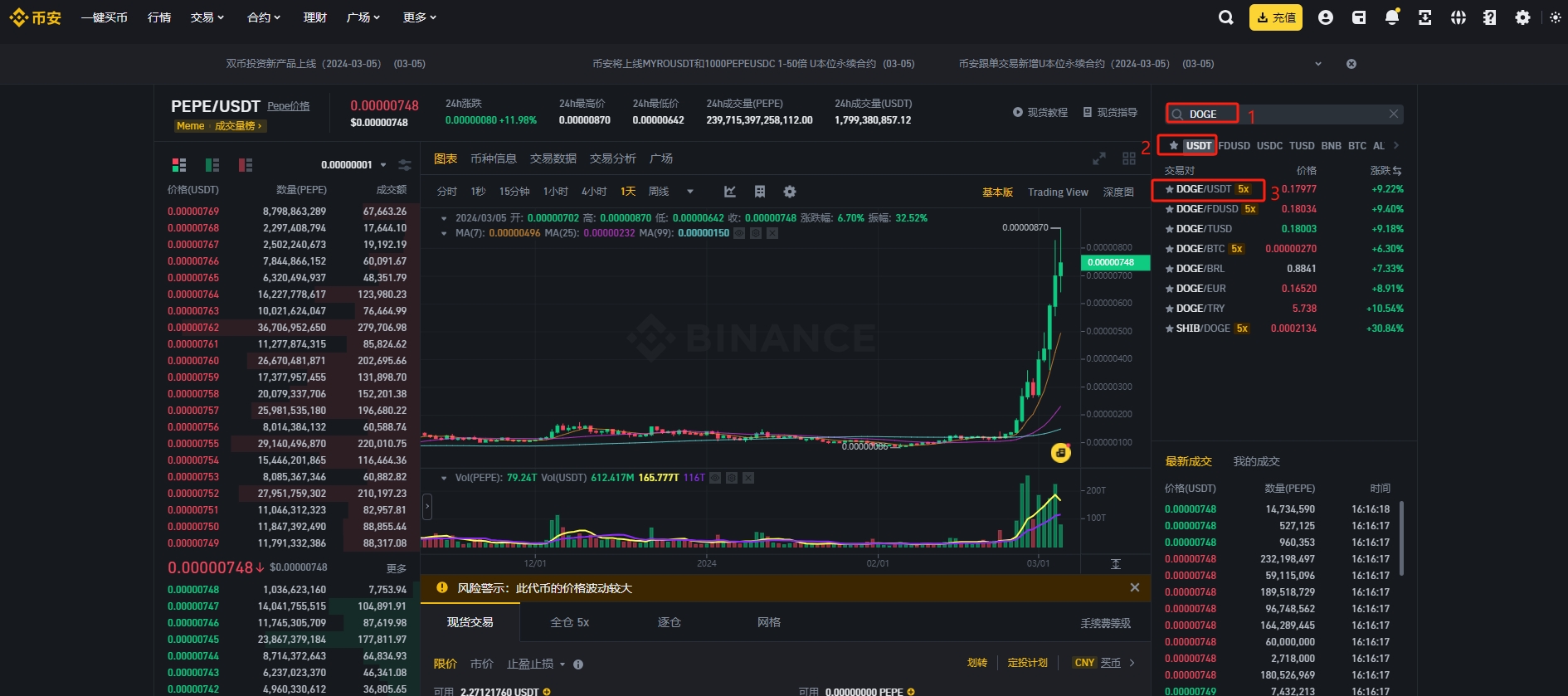Open order book settings slider icon
Image resolution: width=1568 pixels, height=696 pixels.
tap(405, 165)
